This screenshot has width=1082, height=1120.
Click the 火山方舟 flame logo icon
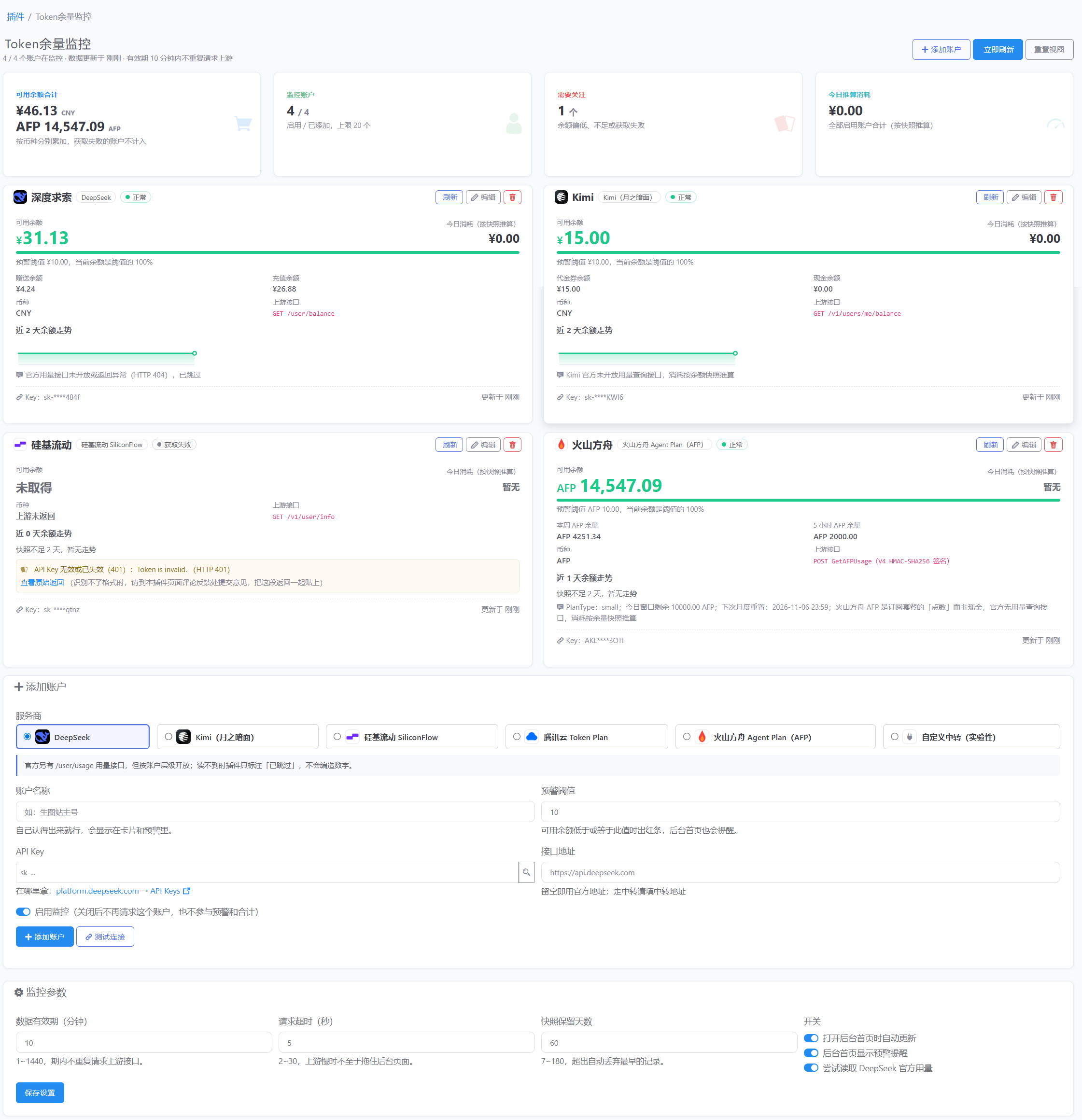coord(562,445)
